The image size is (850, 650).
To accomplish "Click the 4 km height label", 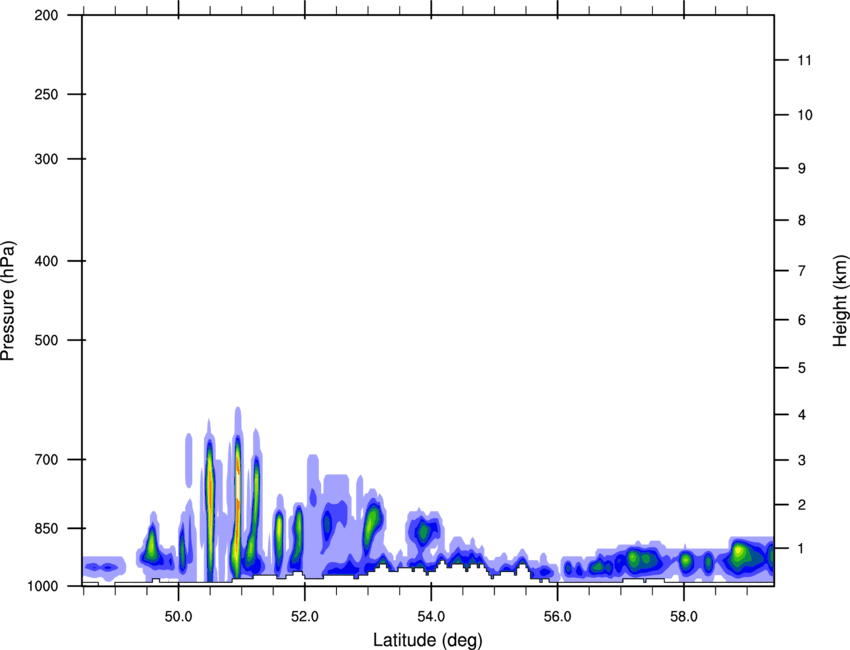I will click(x=802, y=415).
